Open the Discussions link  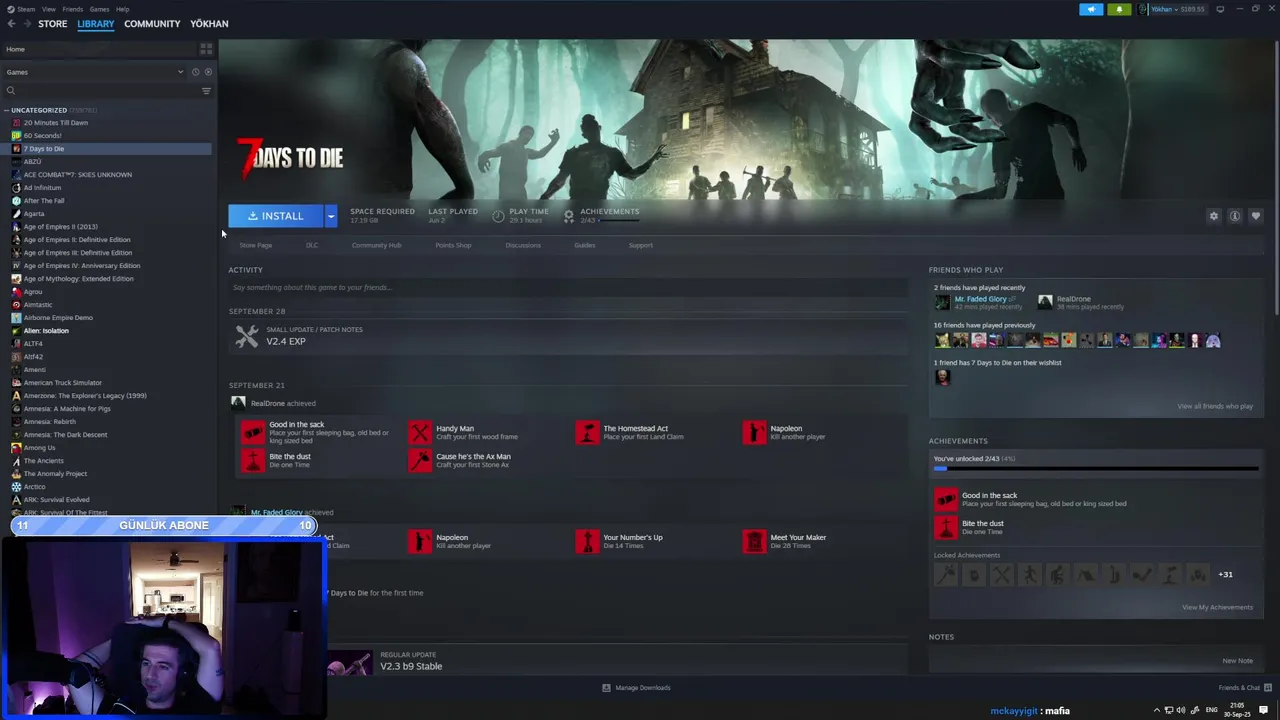523,245
